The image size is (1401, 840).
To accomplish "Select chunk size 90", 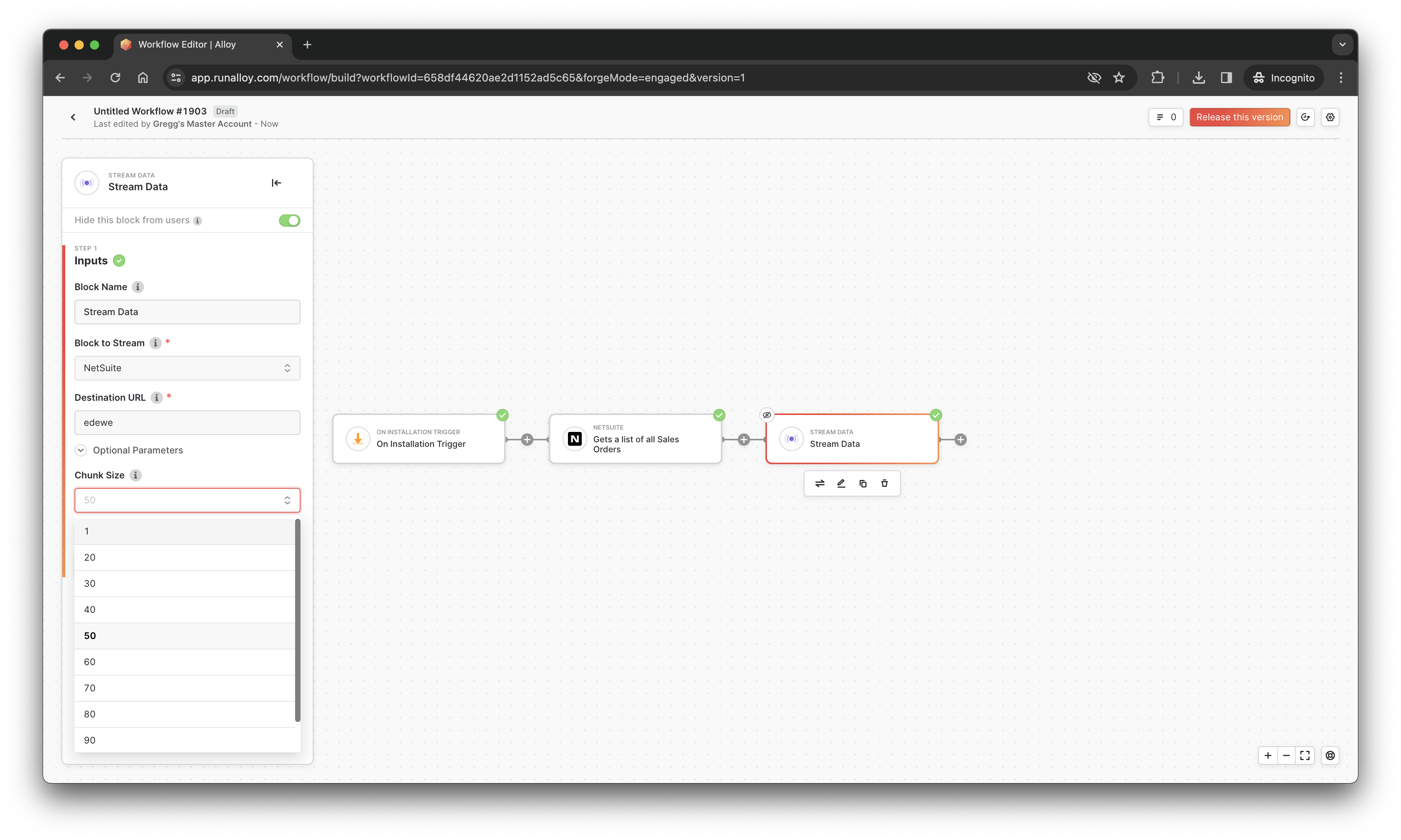I will (184, 740).
